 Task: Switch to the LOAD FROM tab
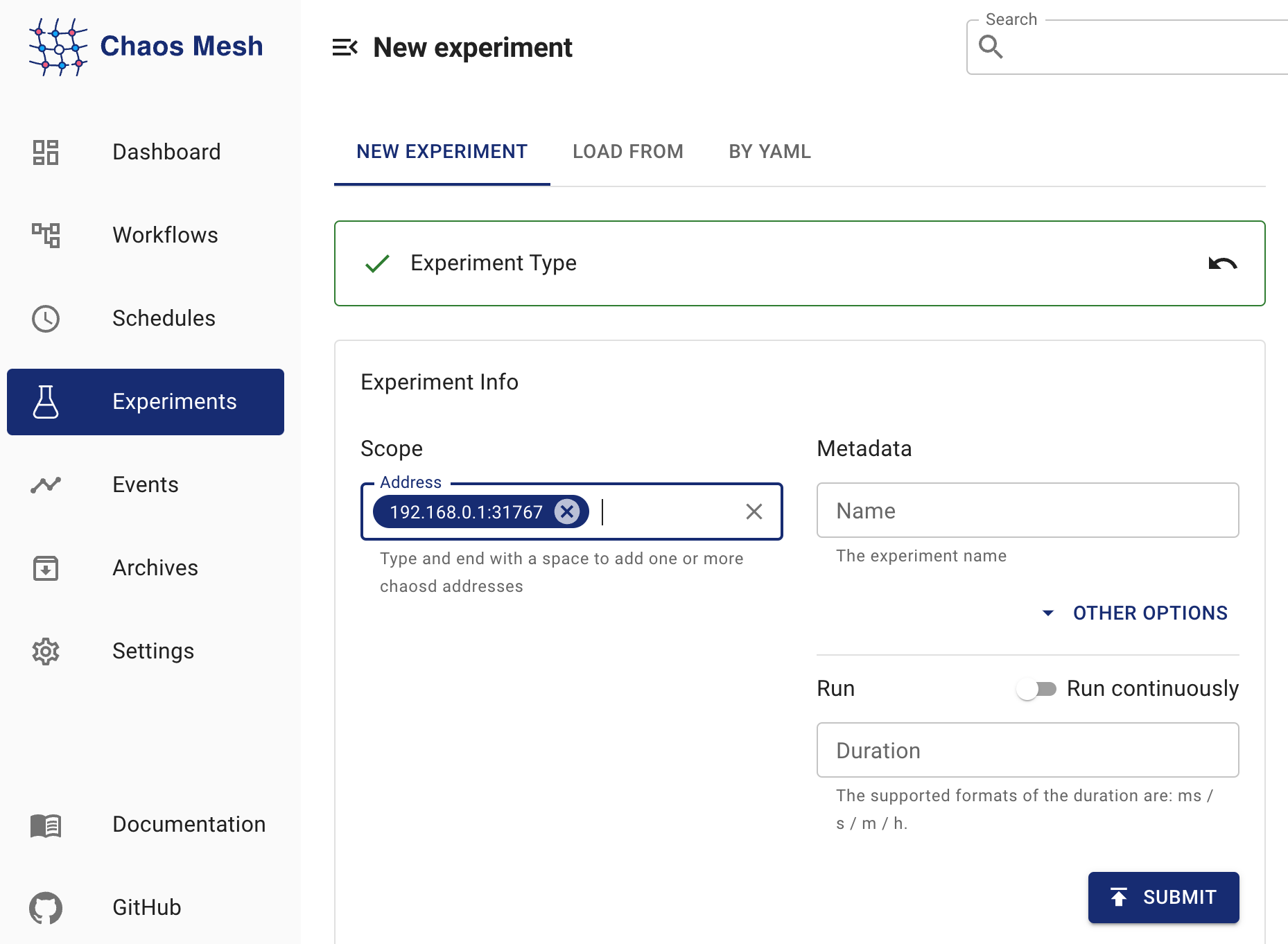(x=627, y=151)
